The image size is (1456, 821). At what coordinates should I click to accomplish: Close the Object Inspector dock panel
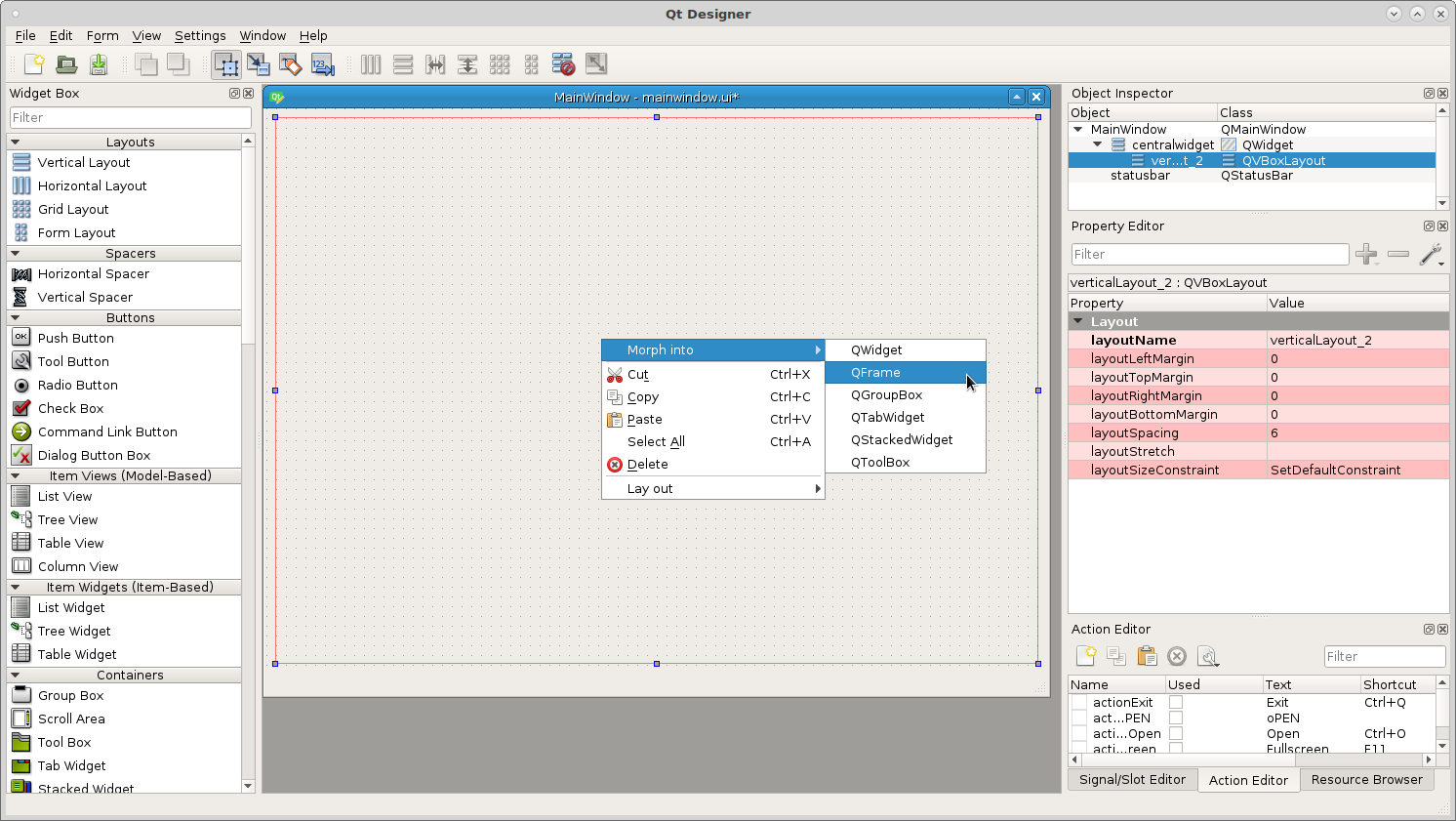[x=1442, y=94]
